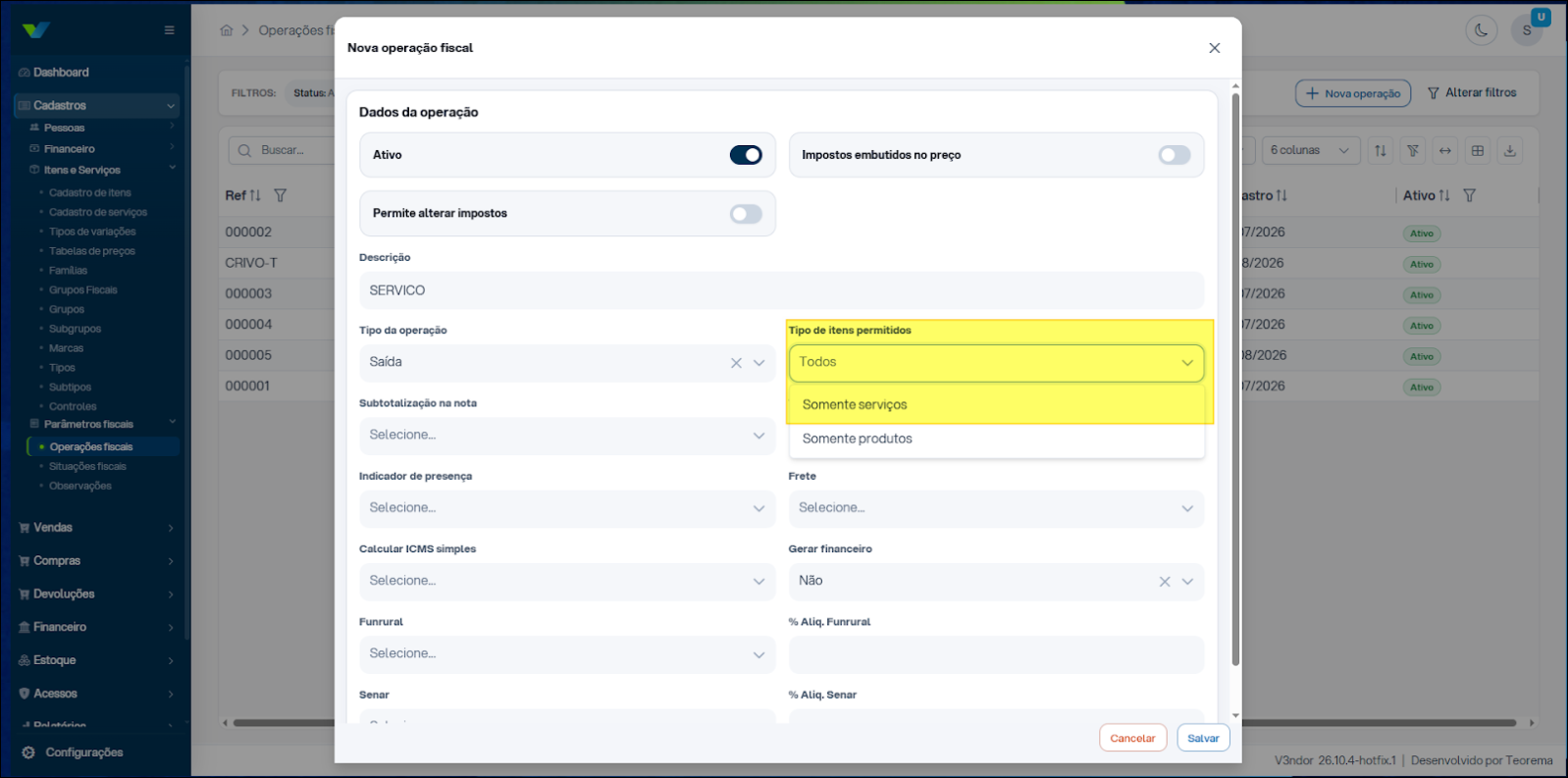Click the dialog's vertical scrollbar

pyautogui.click(x=1235, y=379)
